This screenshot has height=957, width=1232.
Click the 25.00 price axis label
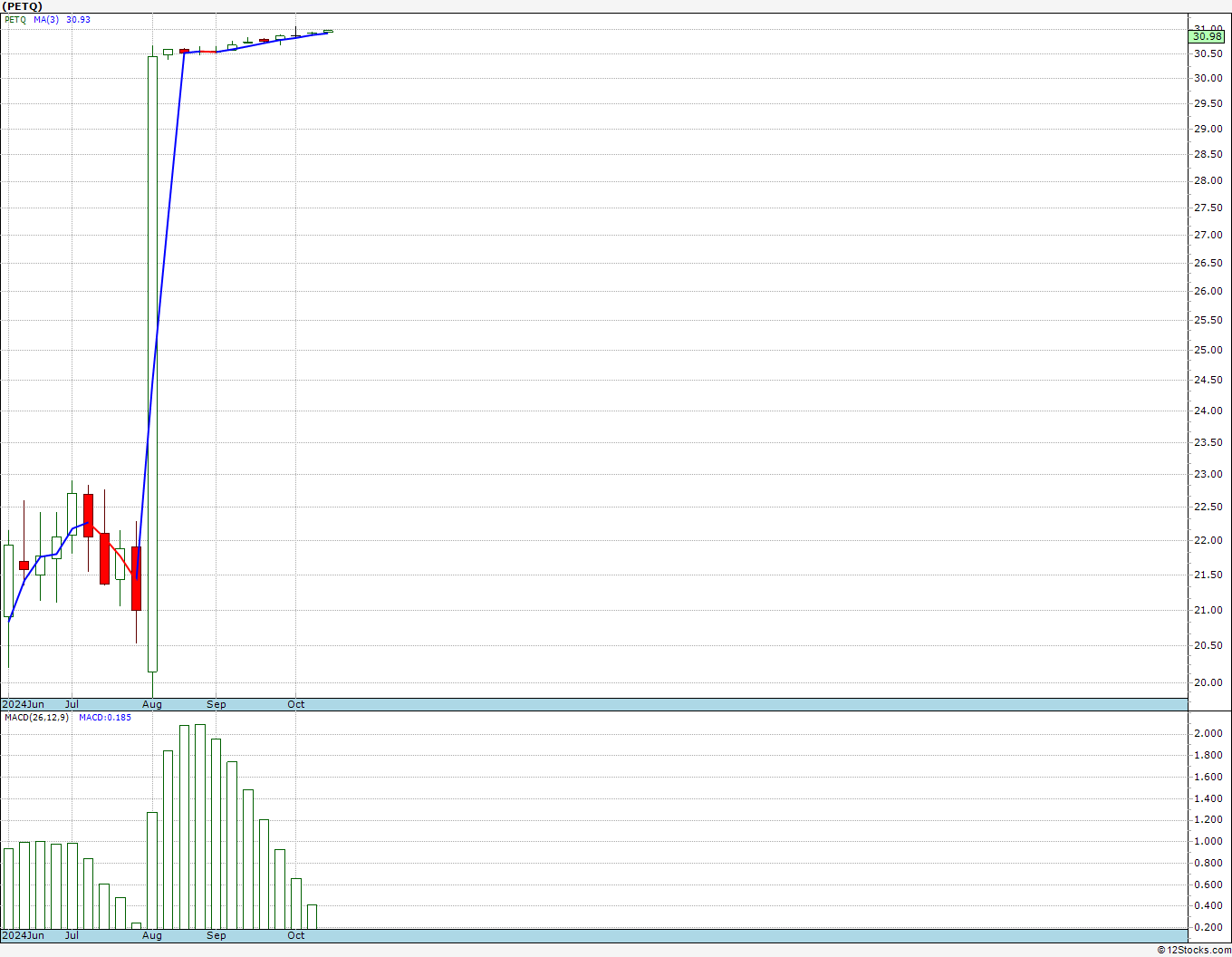[1207, 350]
